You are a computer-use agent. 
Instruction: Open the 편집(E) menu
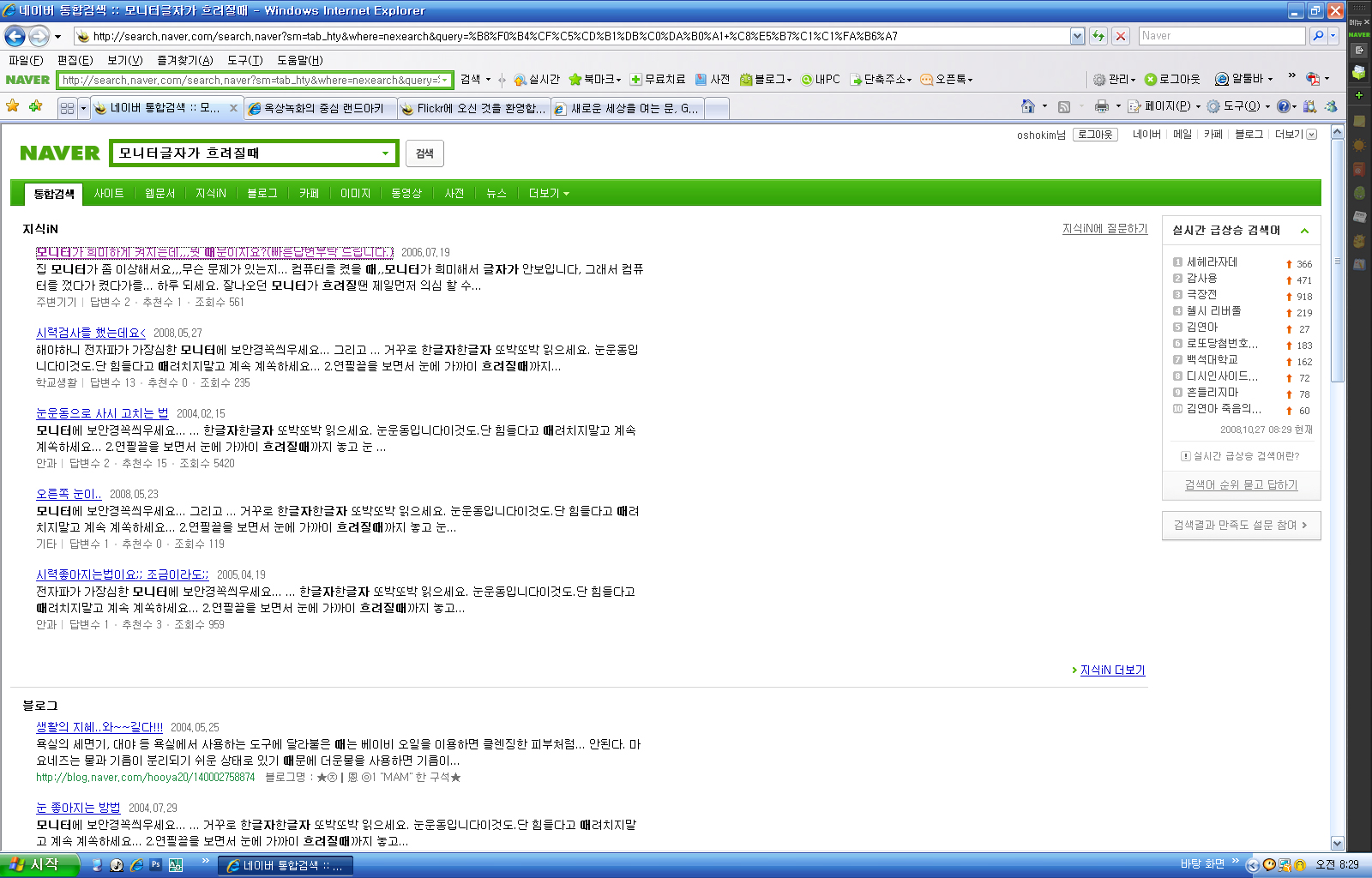click(75, 60)
